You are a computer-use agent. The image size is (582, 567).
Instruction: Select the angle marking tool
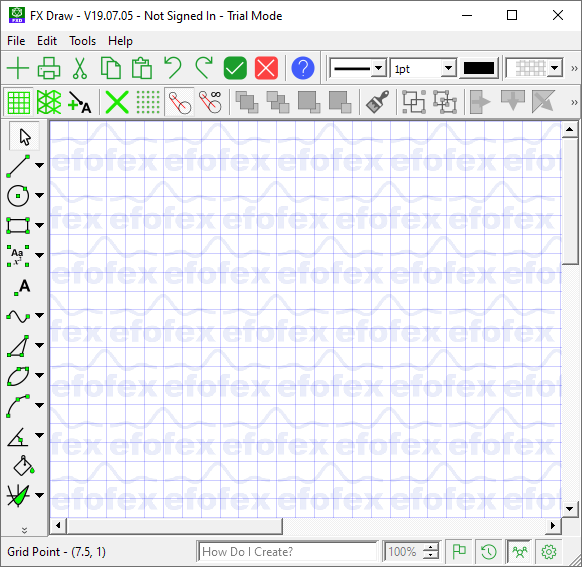point(17,436)
